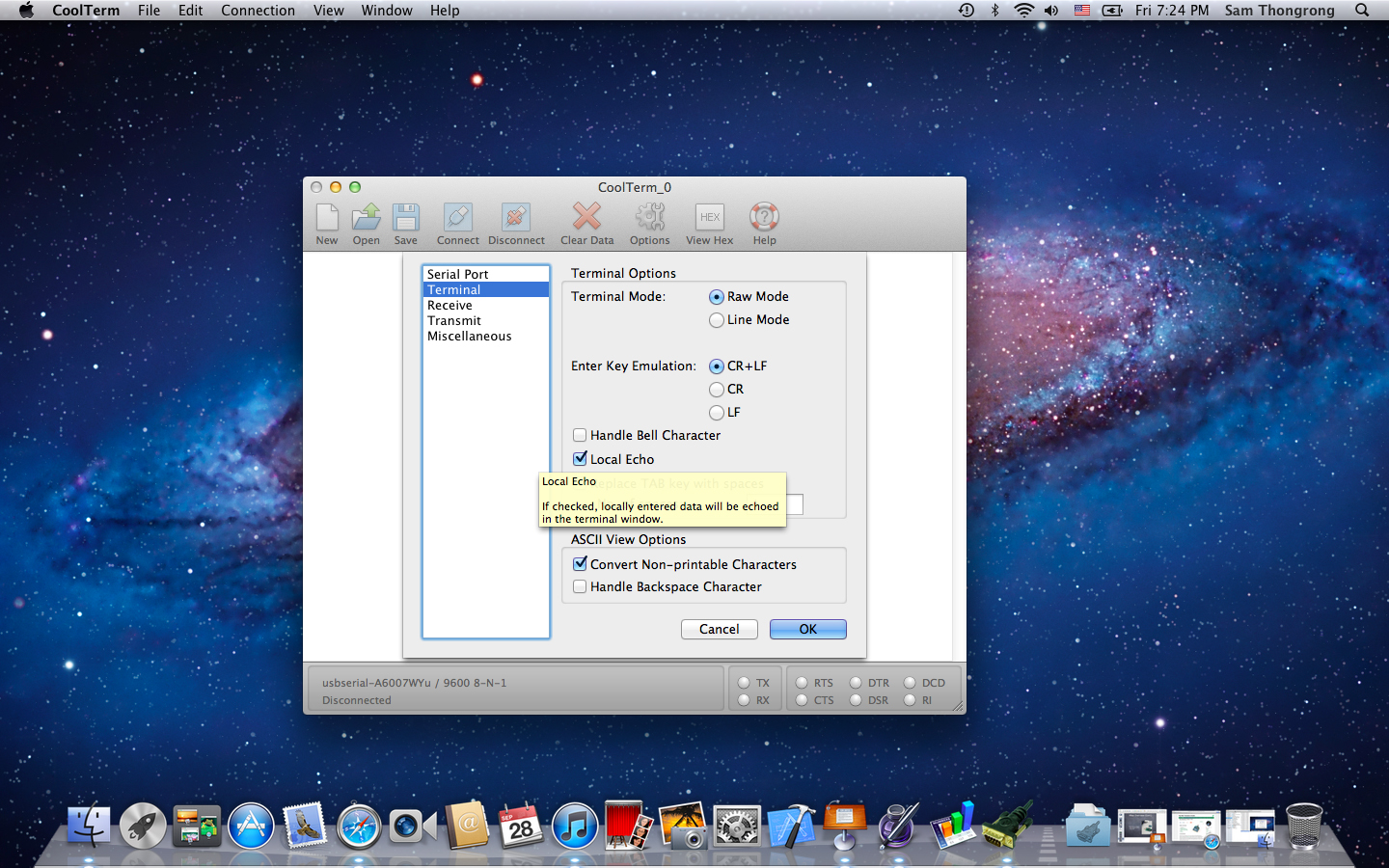Click the RTS status indicator

802,682
